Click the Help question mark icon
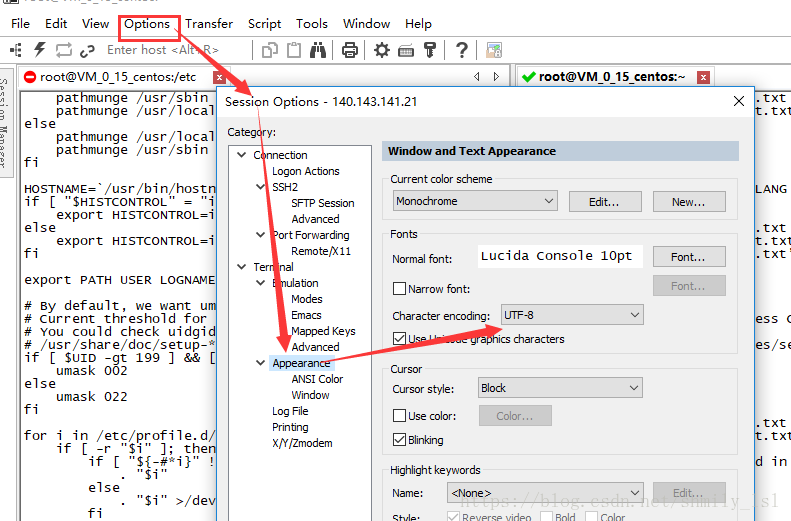Image resolution: width=791 pixels, height=521 pixels. 461,50
